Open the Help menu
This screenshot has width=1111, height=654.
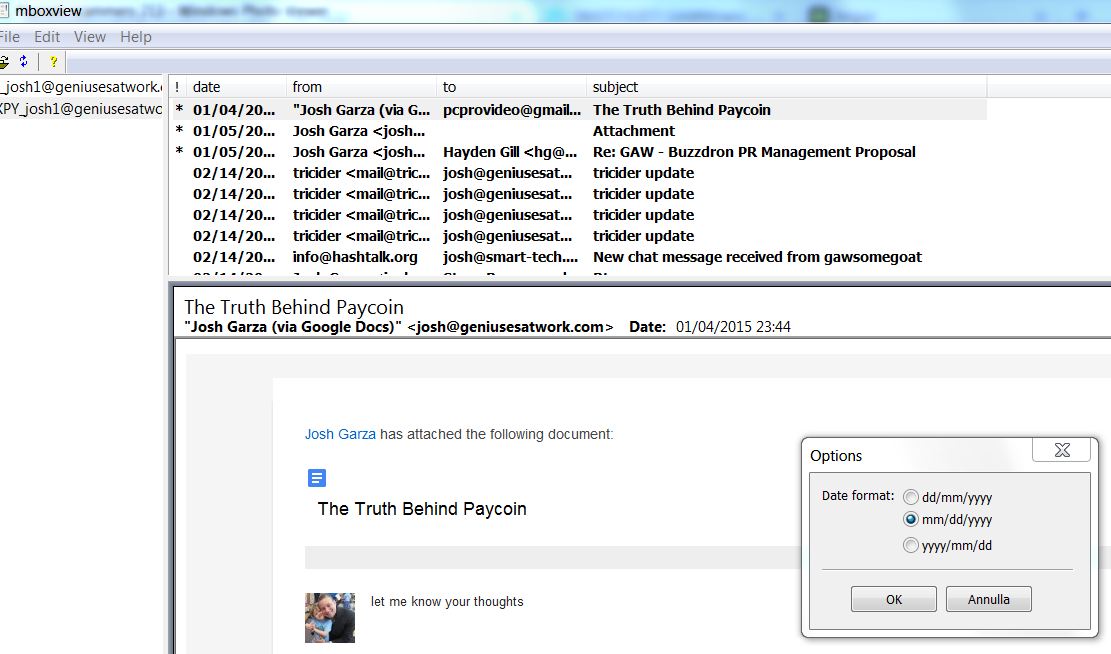(x=135, y=37)
